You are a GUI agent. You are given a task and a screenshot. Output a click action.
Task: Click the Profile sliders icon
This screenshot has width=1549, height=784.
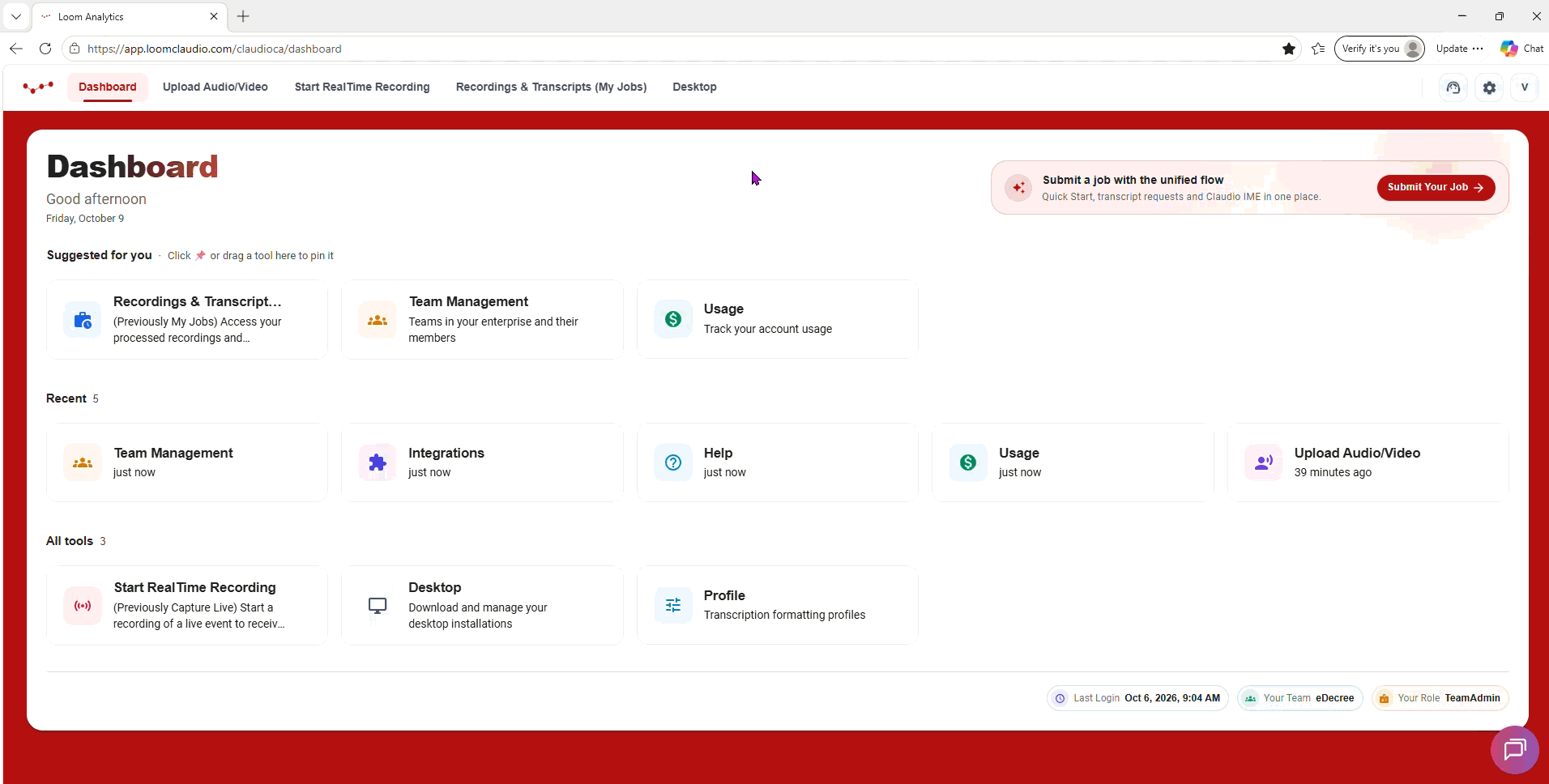click(x=673, y=605)
